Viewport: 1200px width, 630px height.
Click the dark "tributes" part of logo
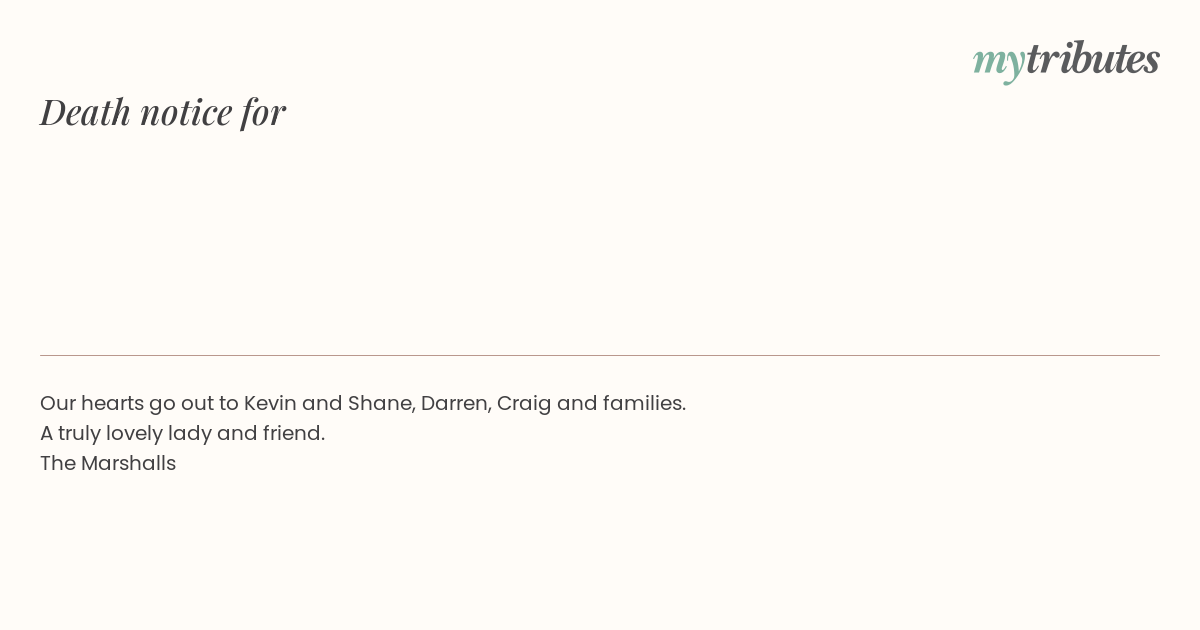[1092, 58]
